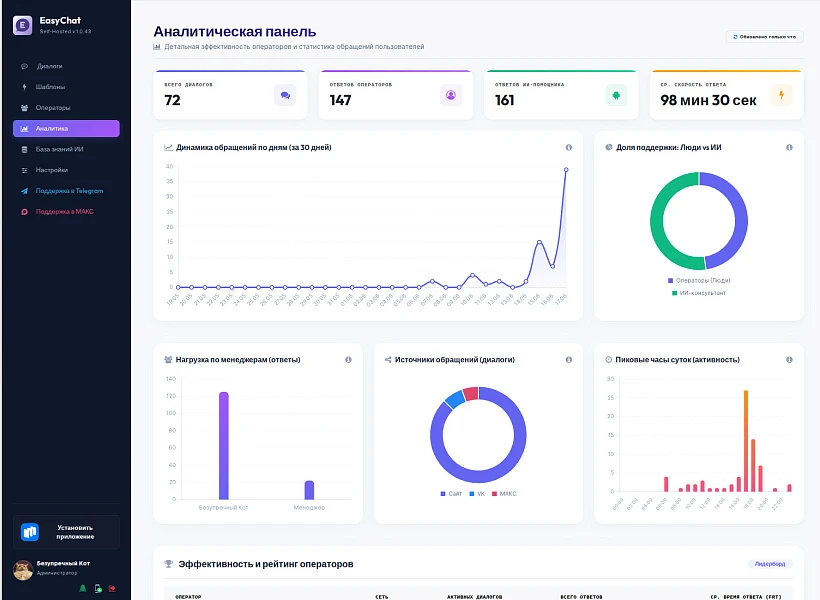Viewport: 820px width, 600px height.
Task: Click the info icon for Пиковые часы суток
Action: [x=789, y=360]
